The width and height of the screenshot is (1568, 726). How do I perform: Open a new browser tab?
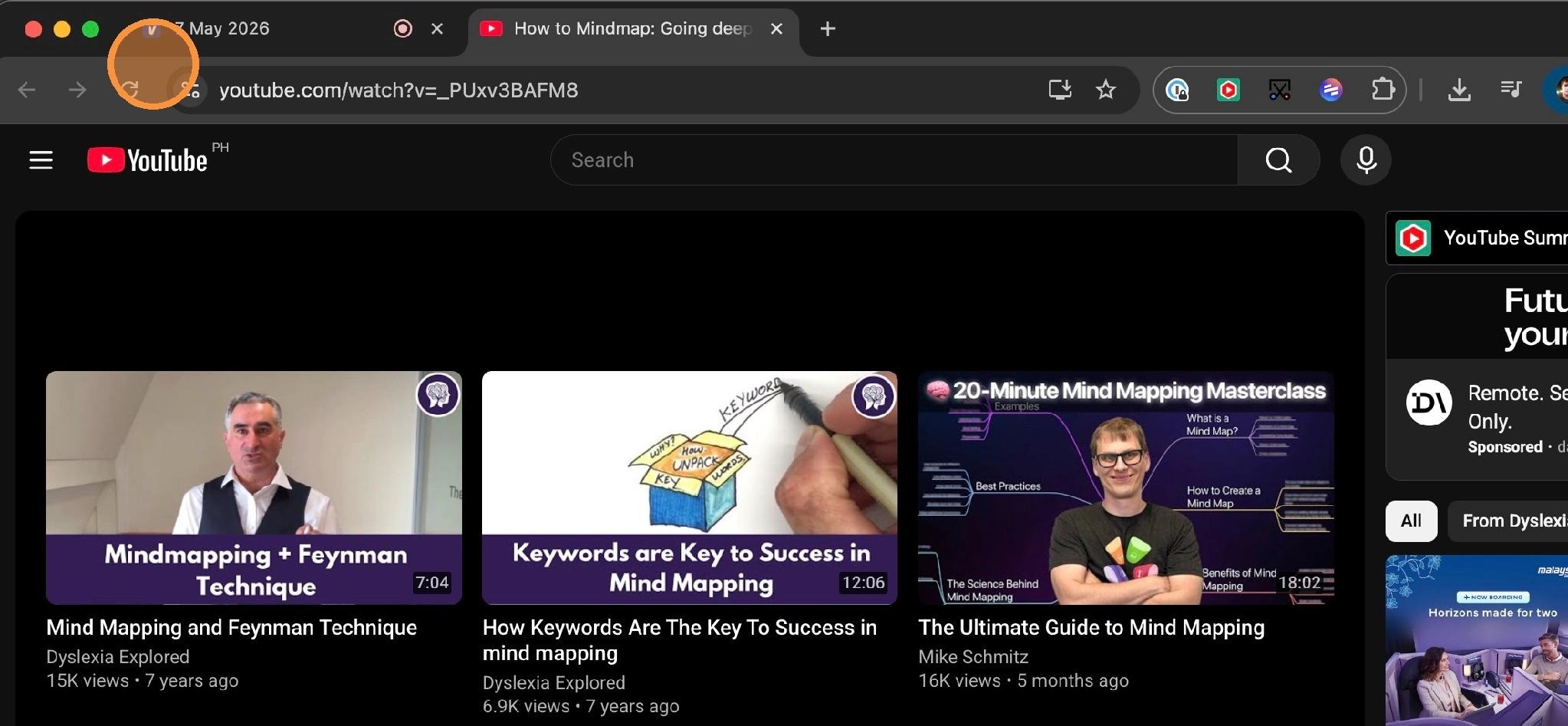coord(828,29)
